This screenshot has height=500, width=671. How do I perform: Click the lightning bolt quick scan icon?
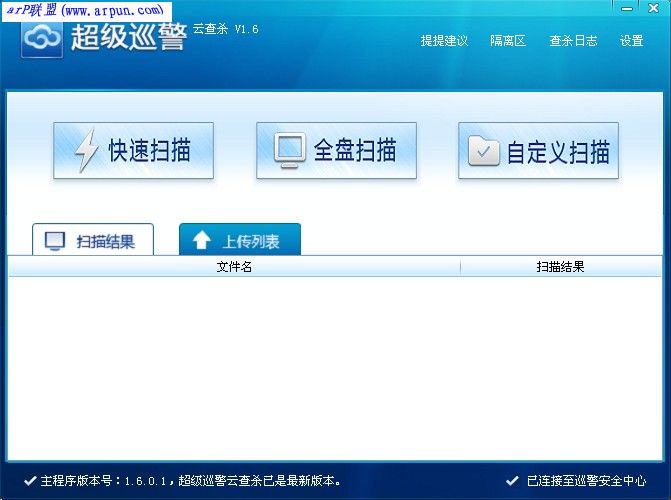[87, 151]
